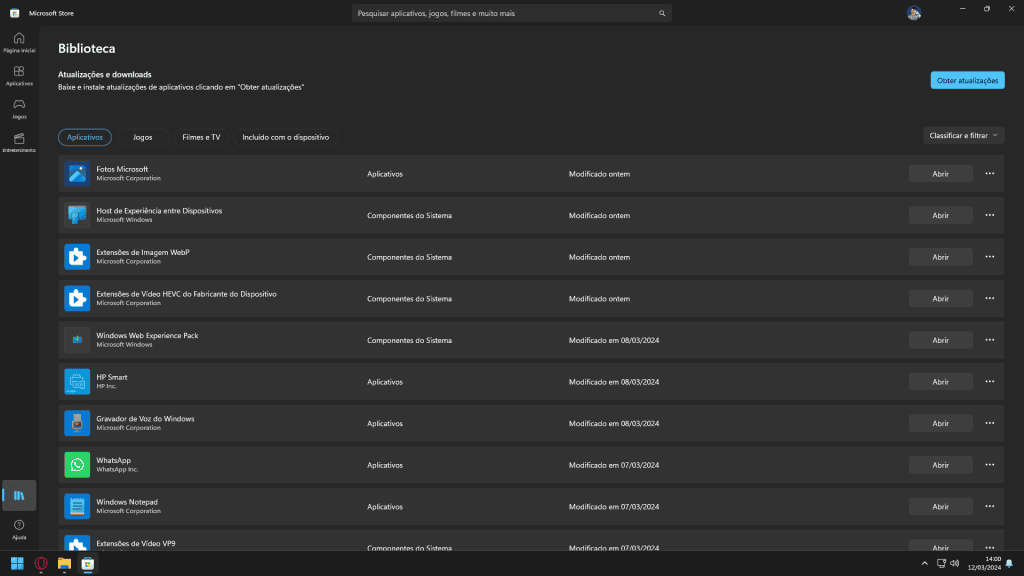Open the Página Inicial home icon
This screenshot has width=1024, height=576.
coord(19,42)
